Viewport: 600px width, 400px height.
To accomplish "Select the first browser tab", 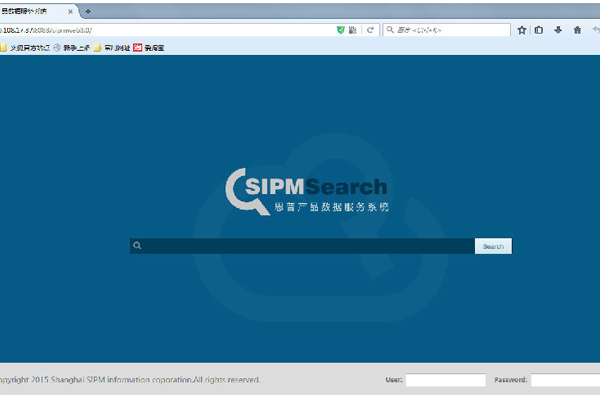I will 37,11.
